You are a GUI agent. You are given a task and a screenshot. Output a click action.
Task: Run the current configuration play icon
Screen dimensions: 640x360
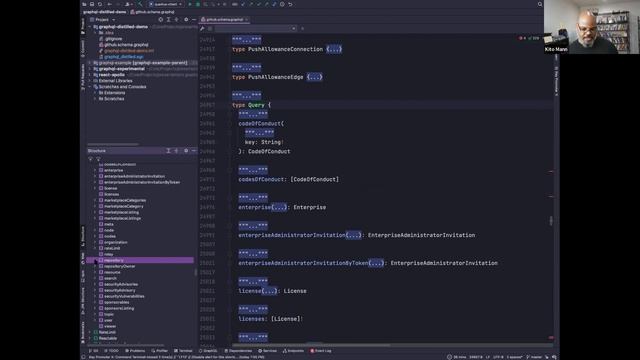click(x=190, y=4)
